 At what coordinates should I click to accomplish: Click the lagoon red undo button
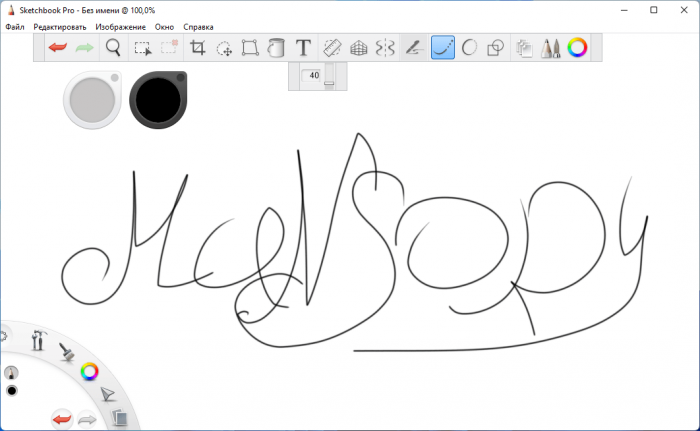point(62,417)
